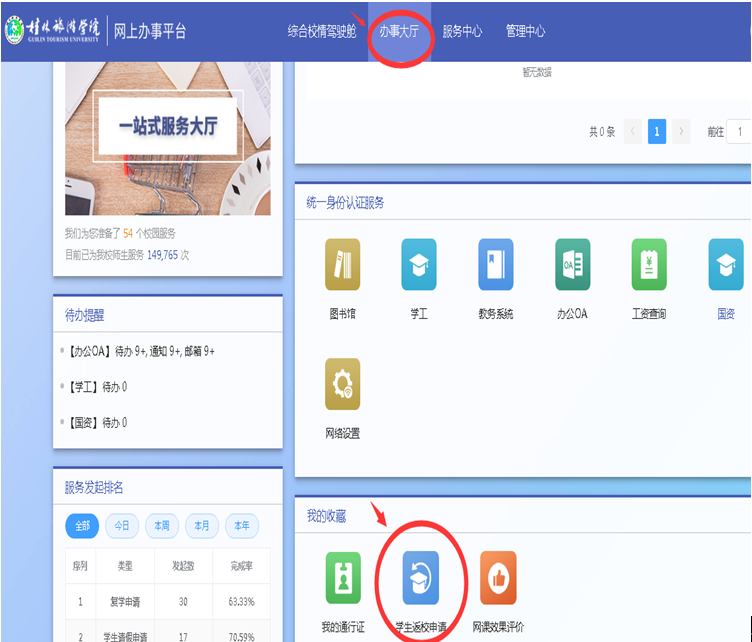Click the 复学申请 row in ranking table
The image size is (752, 642).
pos(168,601)
